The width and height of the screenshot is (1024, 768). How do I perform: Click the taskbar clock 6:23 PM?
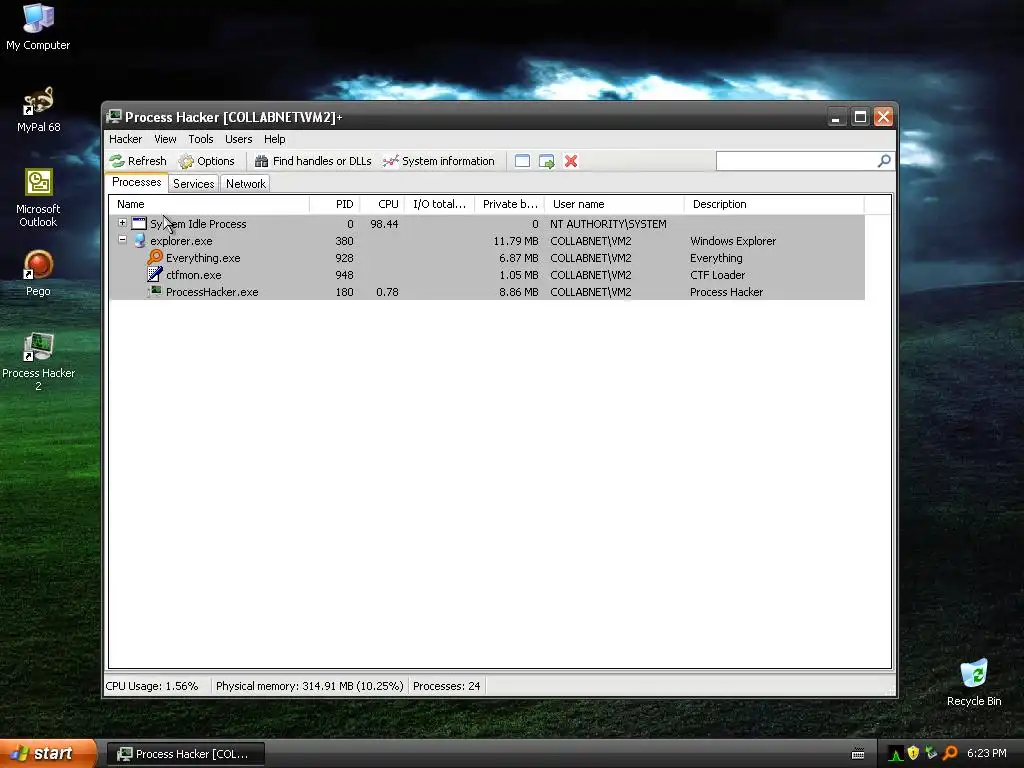tap(986, 754)
